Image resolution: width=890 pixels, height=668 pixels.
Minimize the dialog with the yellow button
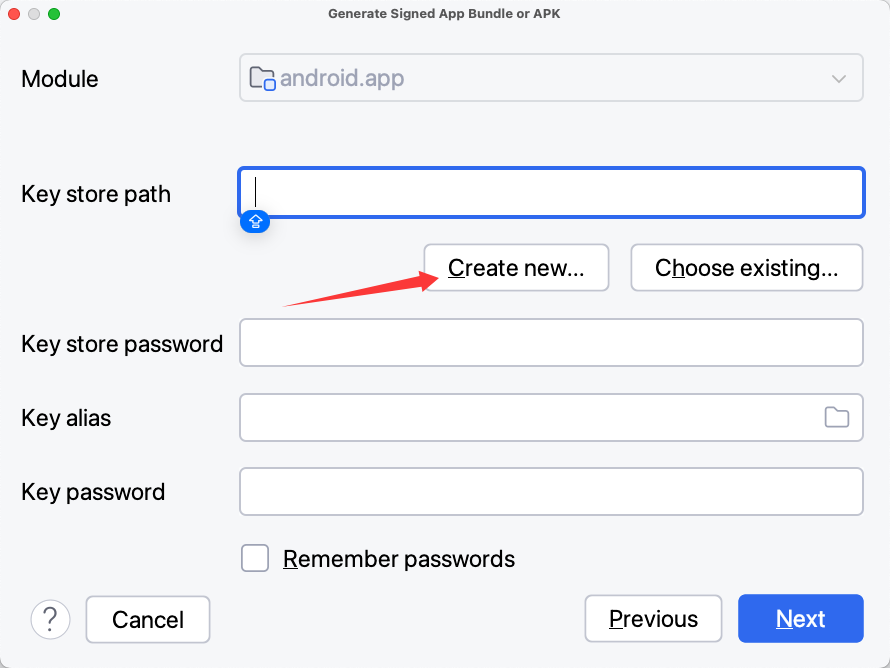pyautogui.click(x=34, y=14)
